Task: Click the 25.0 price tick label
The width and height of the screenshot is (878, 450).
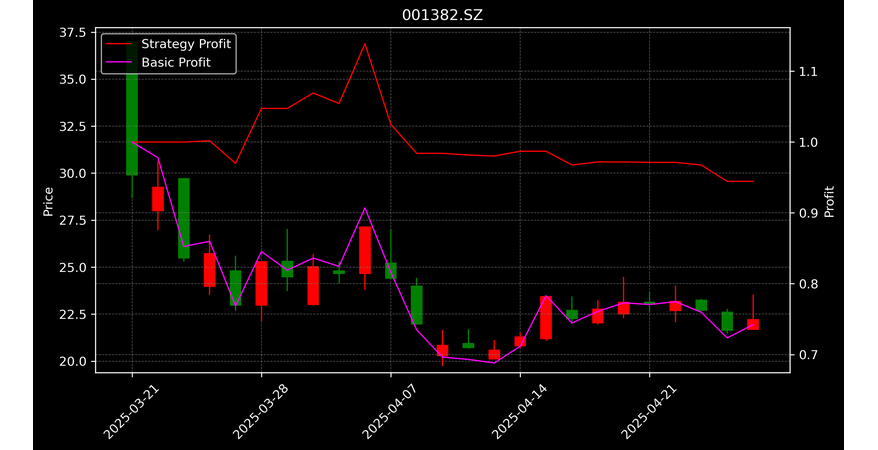Action: pyautogui.click(x=72, y=268)
